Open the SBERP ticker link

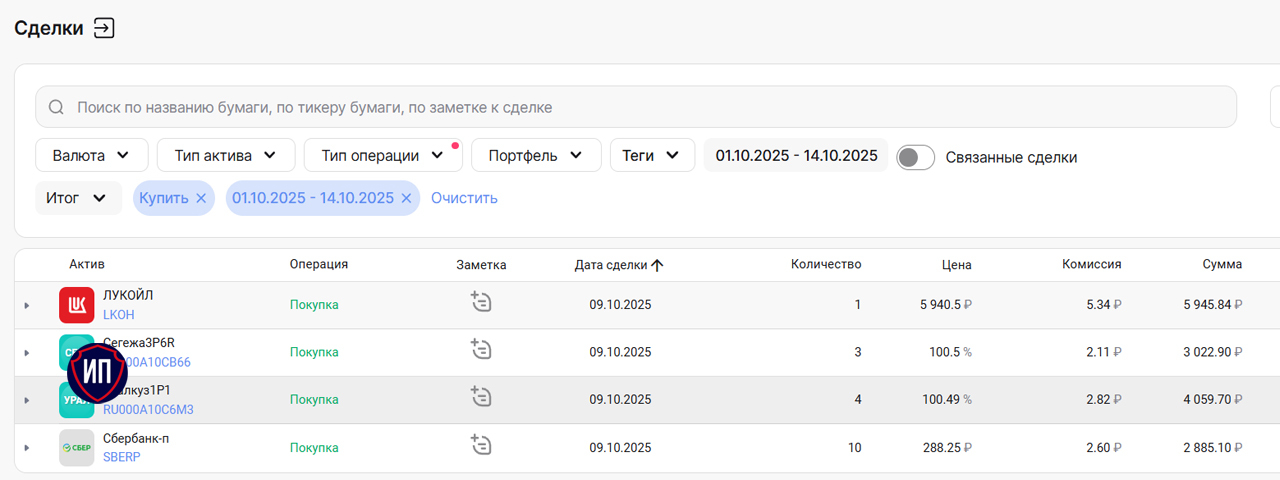click(x=121, y=457)
